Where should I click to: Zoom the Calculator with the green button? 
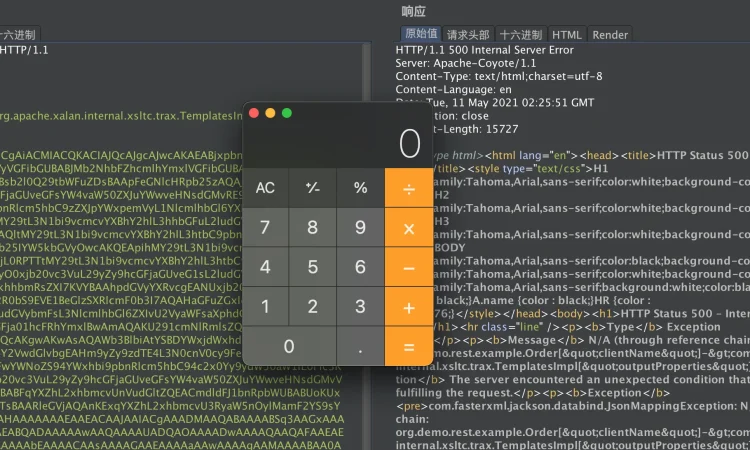[287, 113]
